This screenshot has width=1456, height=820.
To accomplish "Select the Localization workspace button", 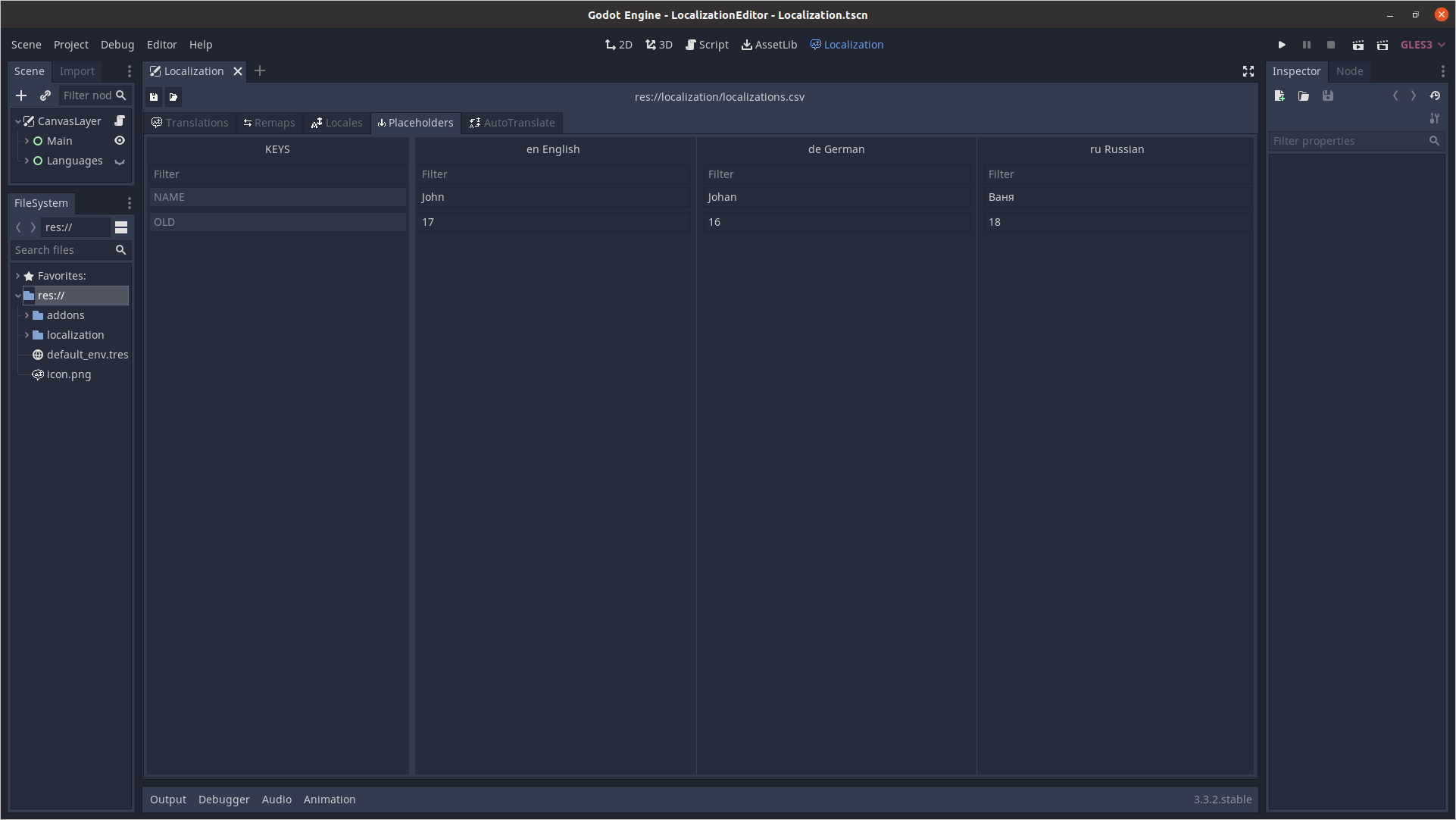I will coord(847,45).
